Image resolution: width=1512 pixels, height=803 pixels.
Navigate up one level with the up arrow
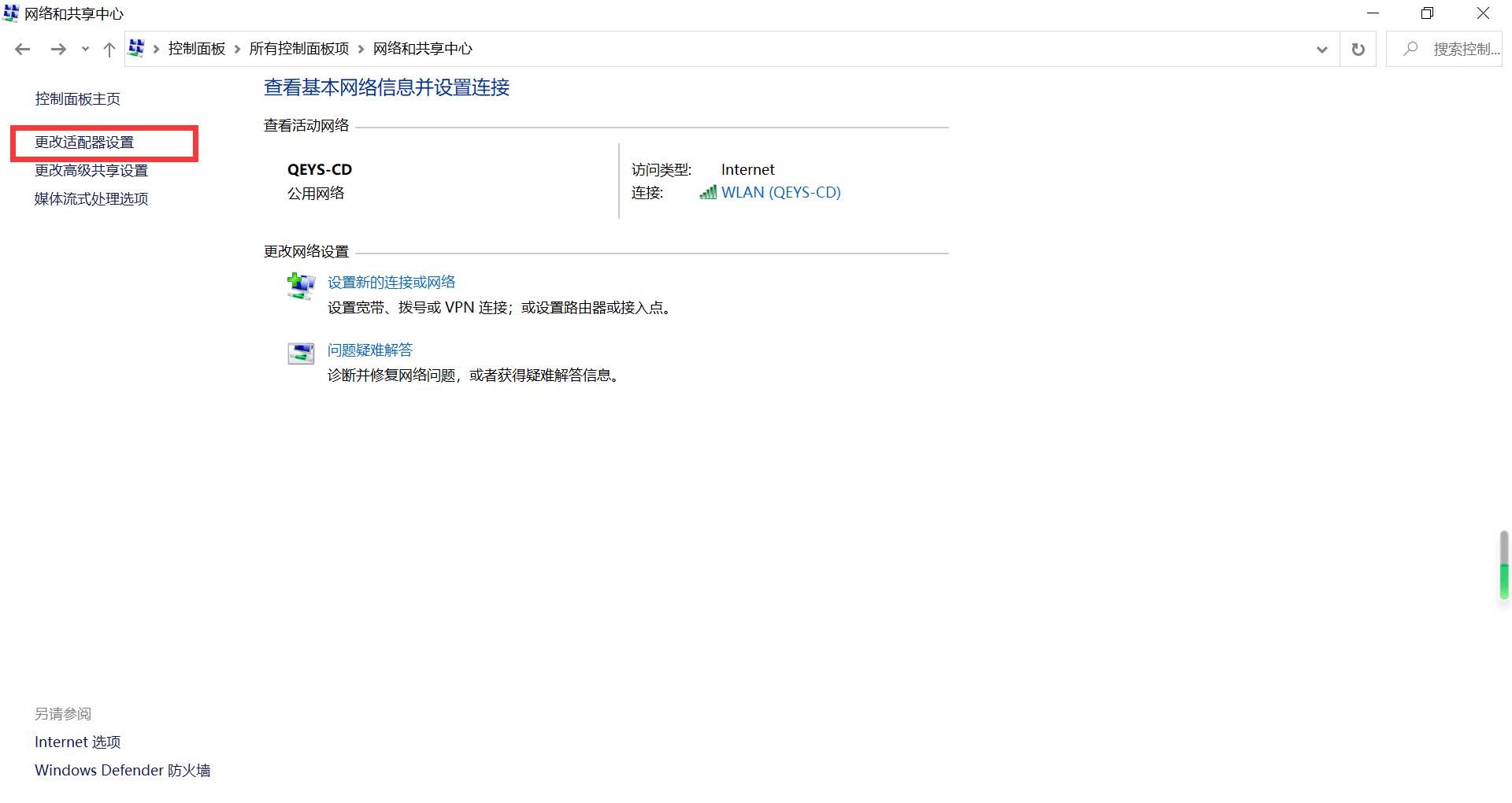click(x=109, y=49)
